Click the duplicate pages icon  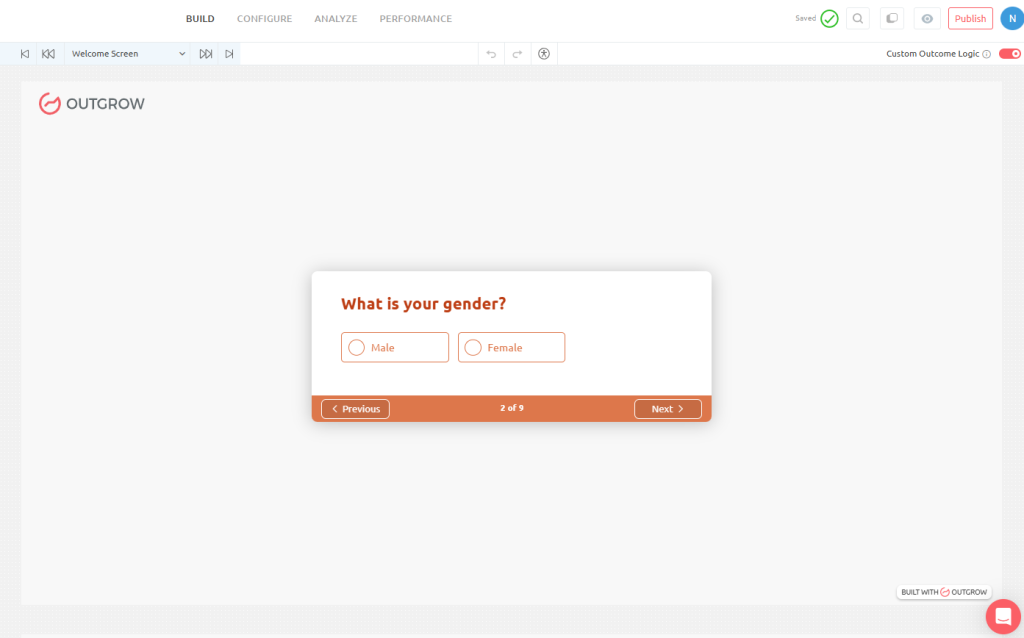892,18
